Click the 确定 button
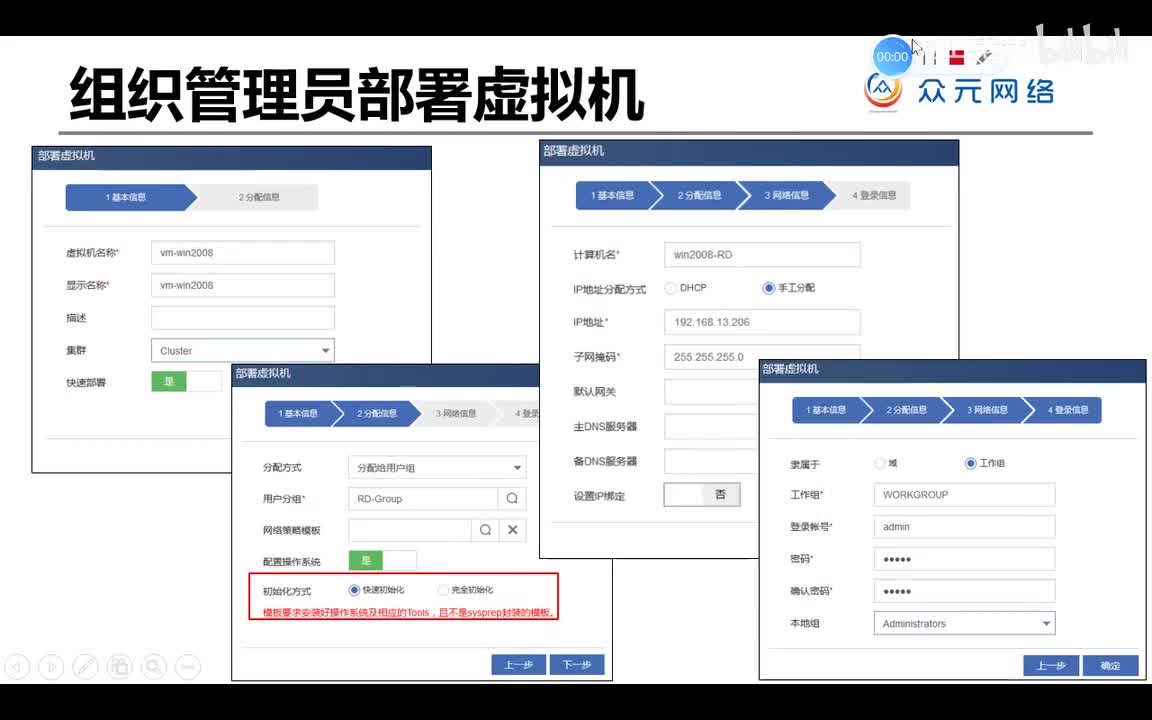1152x720 pixels. tap(1110, 666)
